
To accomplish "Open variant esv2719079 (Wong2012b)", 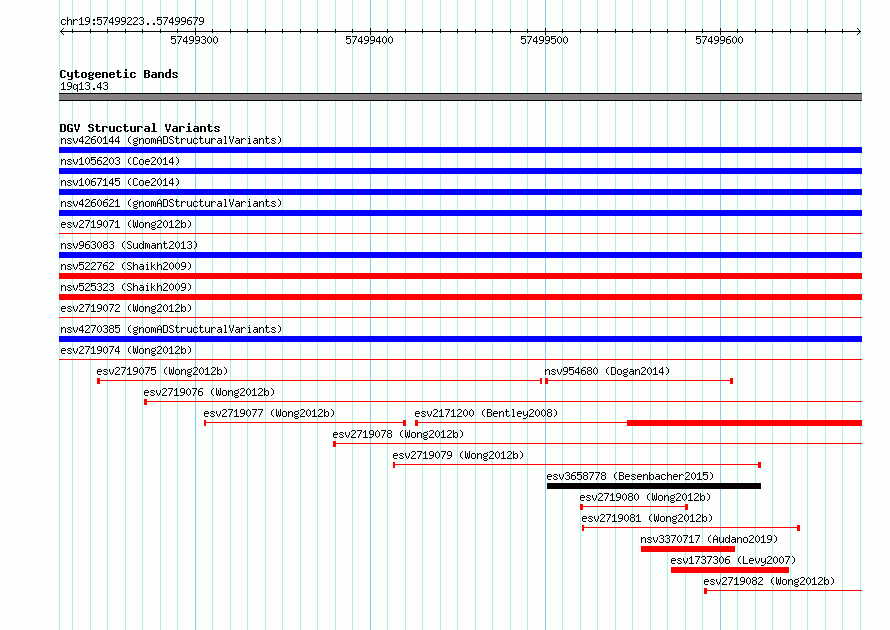I will tap(459, 455).
